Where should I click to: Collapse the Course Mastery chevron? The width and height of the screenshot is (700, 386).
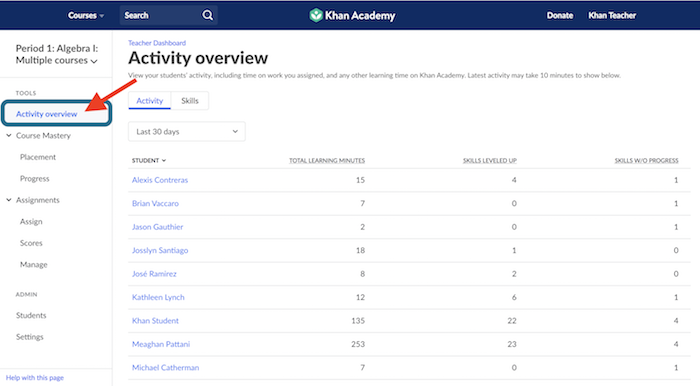9,135
